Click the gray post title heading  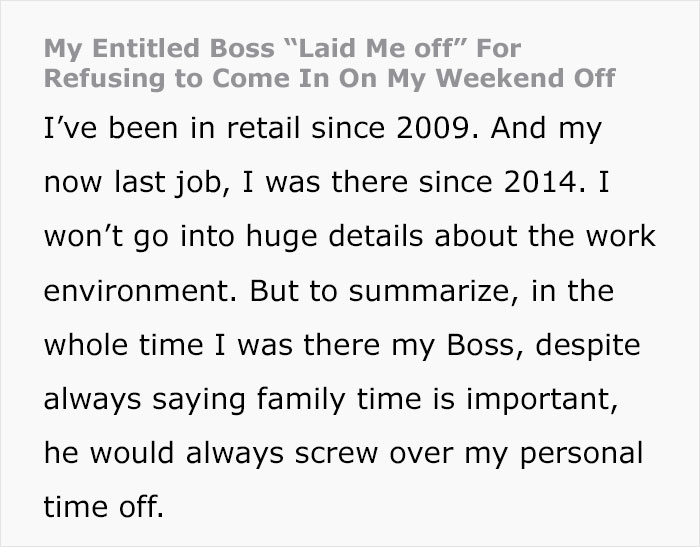tap(330, 62)
